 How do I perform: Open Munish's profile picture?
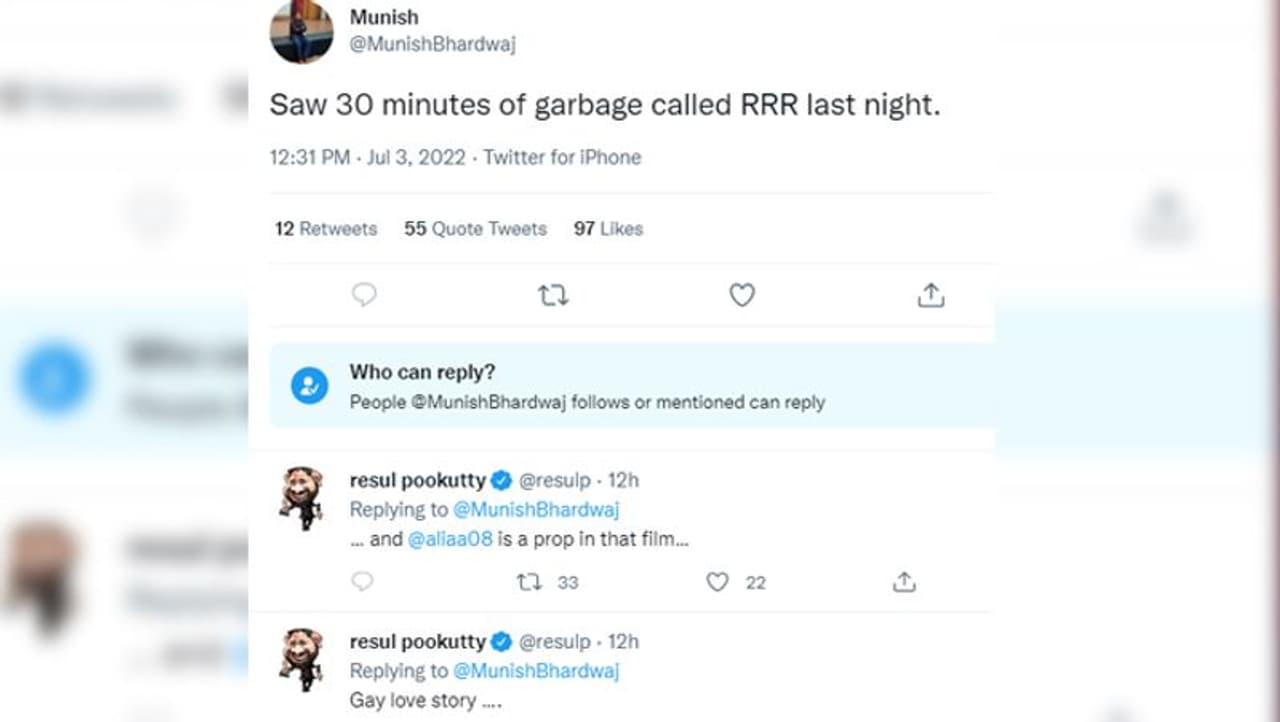pos(301,32)
